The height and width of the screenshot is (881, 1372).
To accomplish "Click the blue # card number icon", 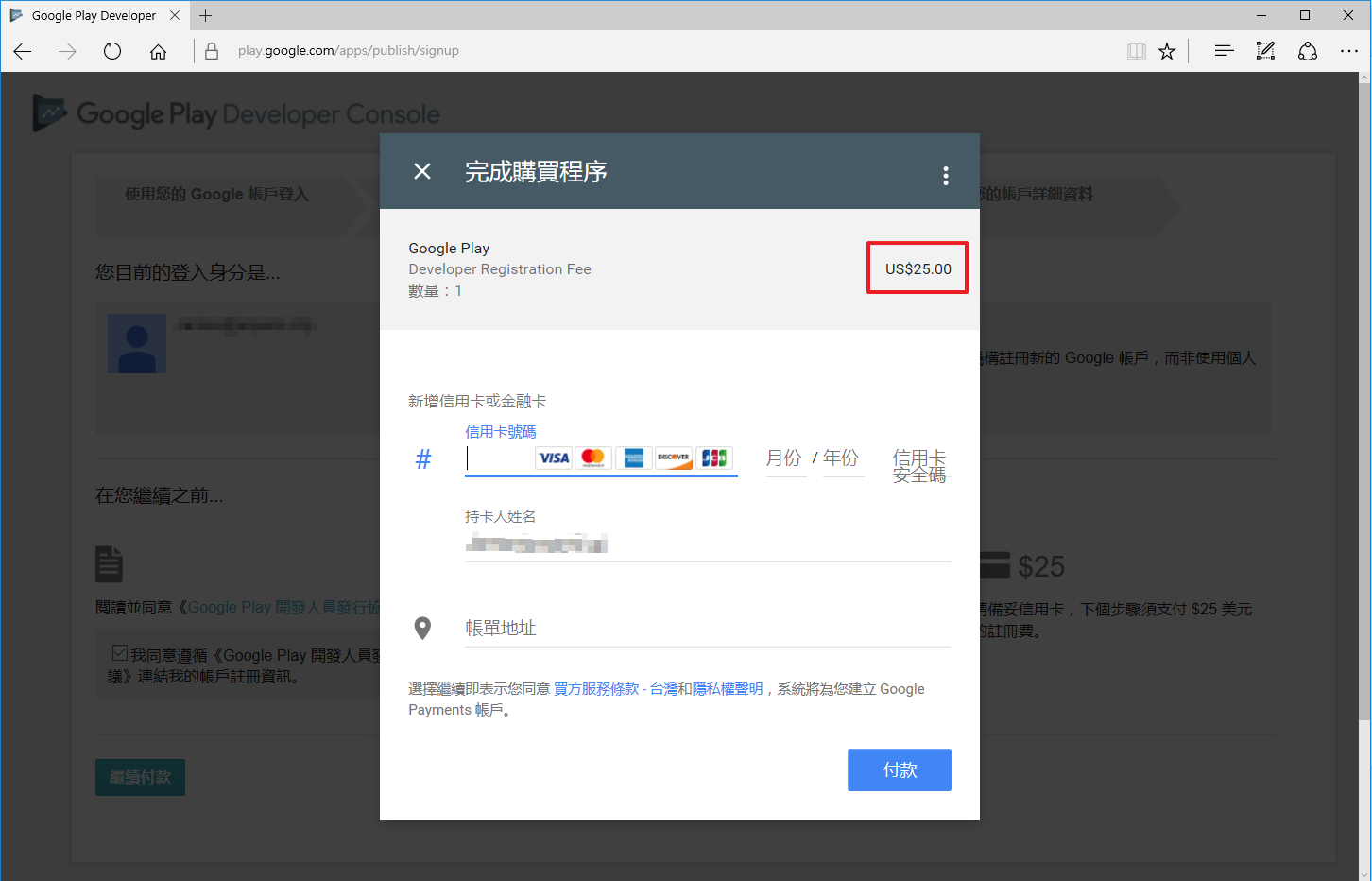I will tap(423, 459).
